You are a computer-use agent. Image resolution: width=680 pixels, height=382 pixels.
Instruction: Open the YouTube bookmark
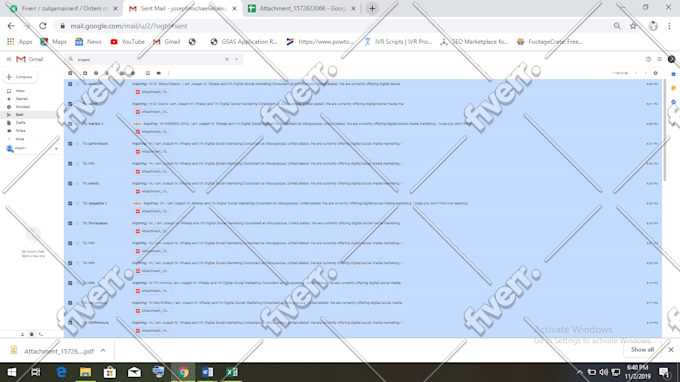(x=128, y=42)
